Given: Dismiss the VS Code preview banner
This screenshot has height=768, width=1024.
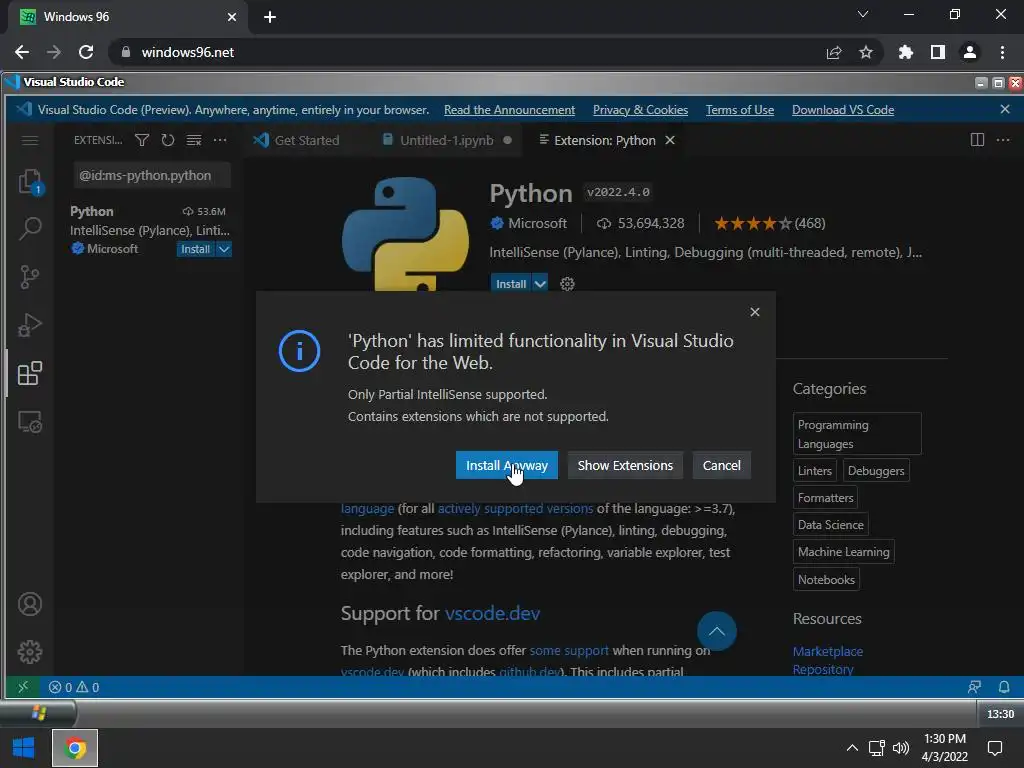Looking at the screenshot, I should point(1005,109).
